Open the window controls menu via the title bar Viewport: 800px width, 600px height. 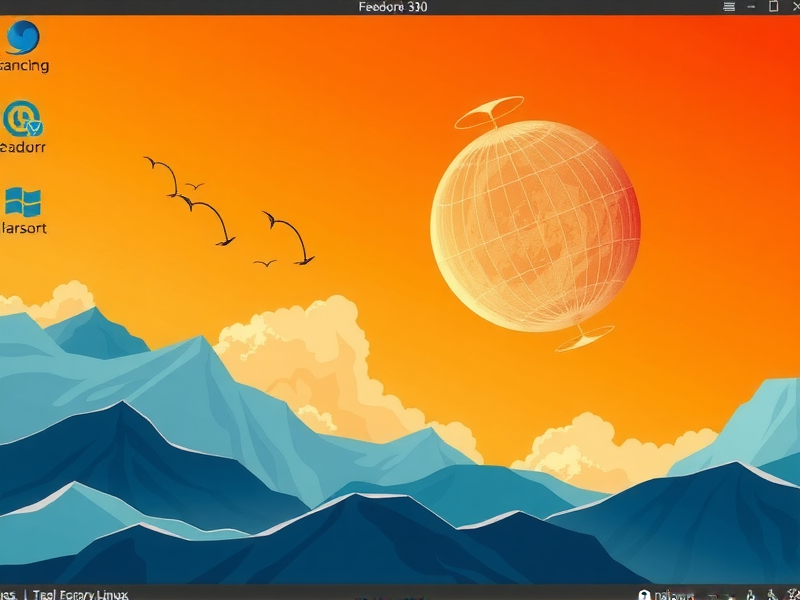pos(728,6)
